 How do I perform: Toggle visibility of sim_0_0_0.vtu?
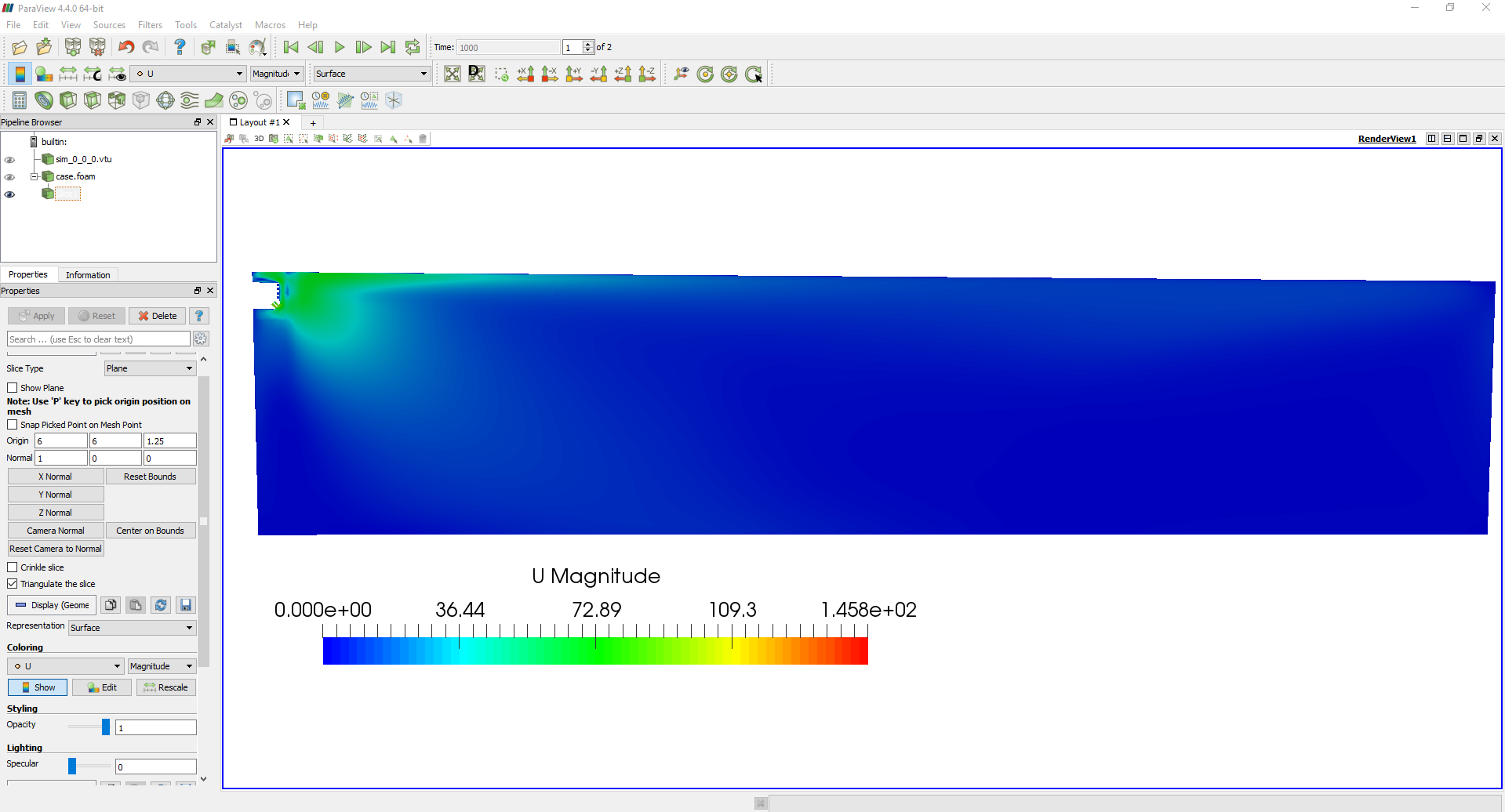[9, 160]
